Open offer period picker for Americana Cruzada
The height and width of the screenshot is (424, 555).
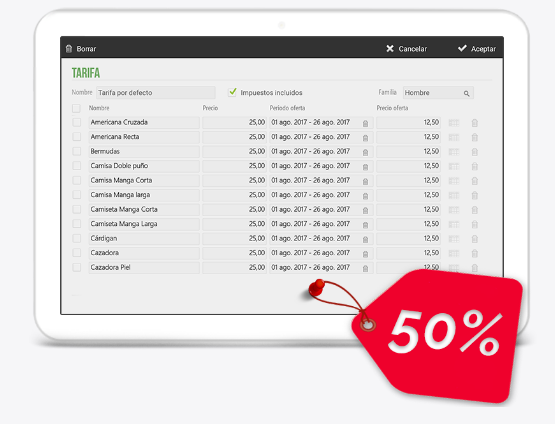point(321,122)
